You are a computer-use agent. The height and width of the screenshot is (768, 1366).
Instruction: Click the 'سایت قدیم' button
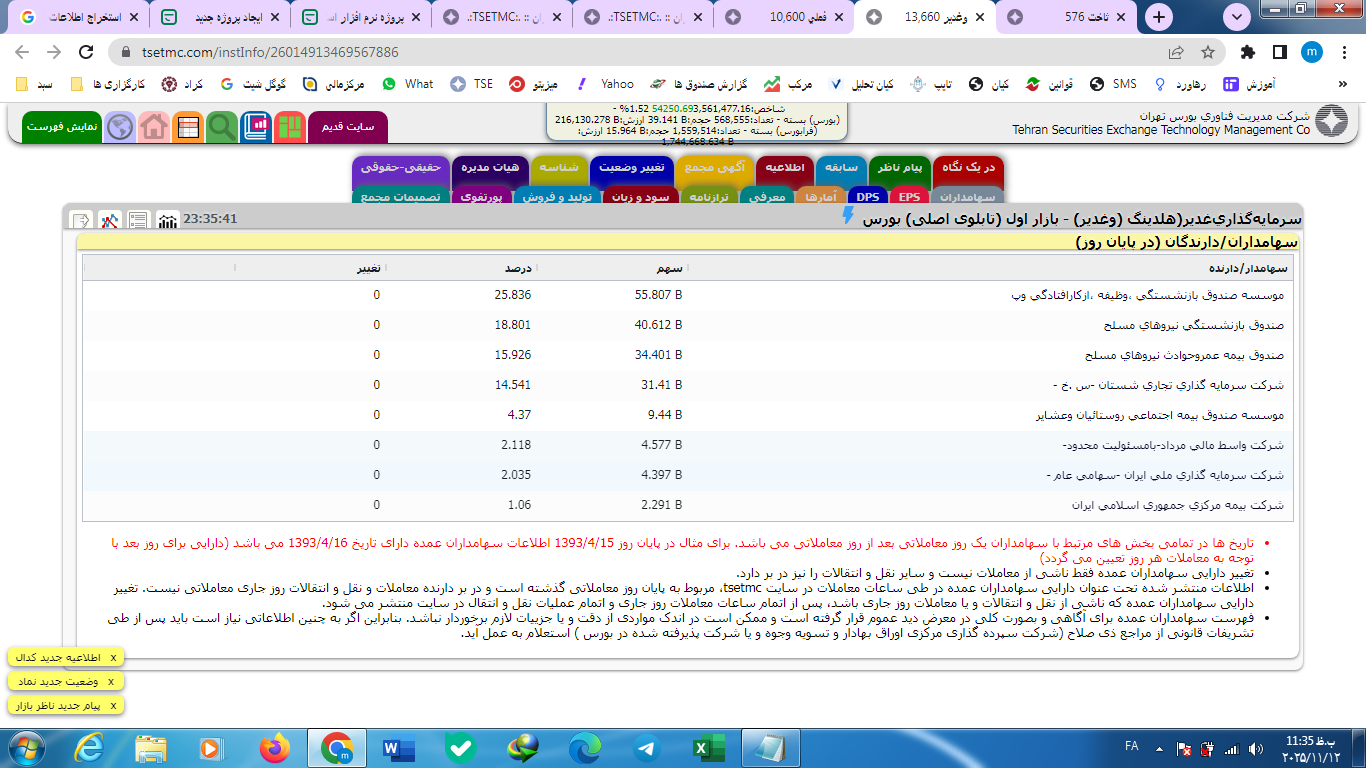pos(347,127)
